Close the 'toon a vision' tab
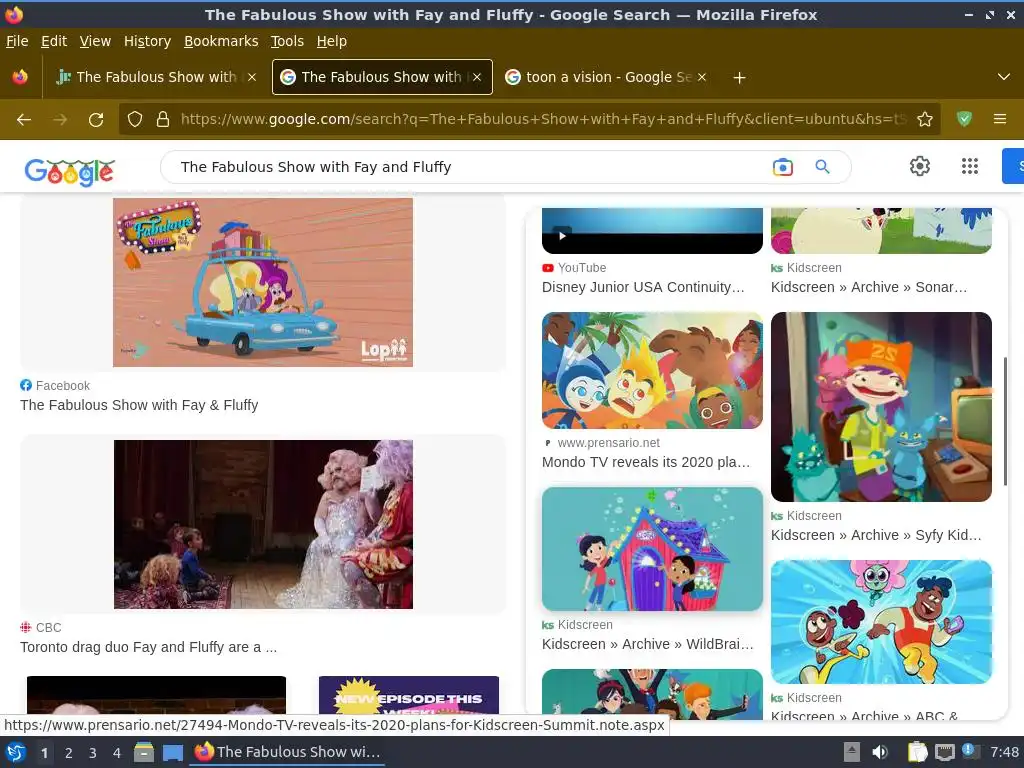 [702, 77]
